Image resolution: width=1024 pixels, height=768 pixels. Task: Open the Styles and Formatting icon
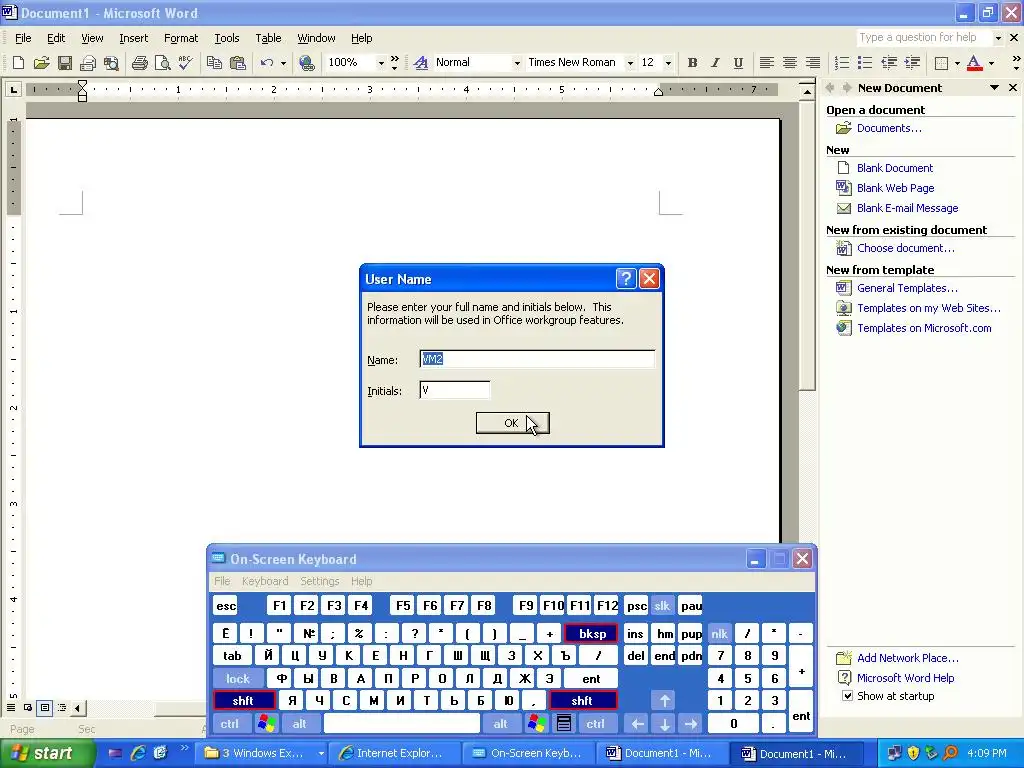(x=421, y=63)
